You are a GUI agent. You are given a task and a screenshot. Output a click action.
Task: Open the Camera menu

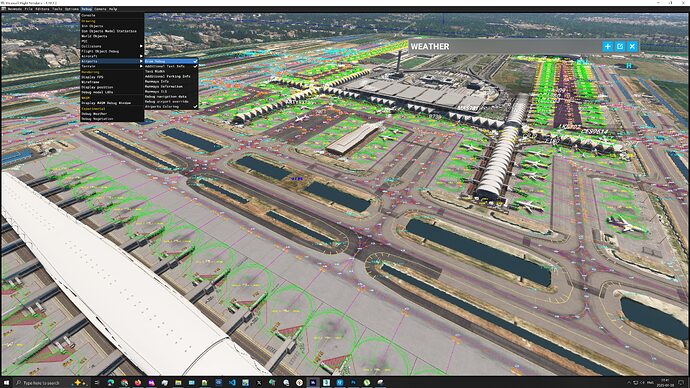[x=100, y=9]
